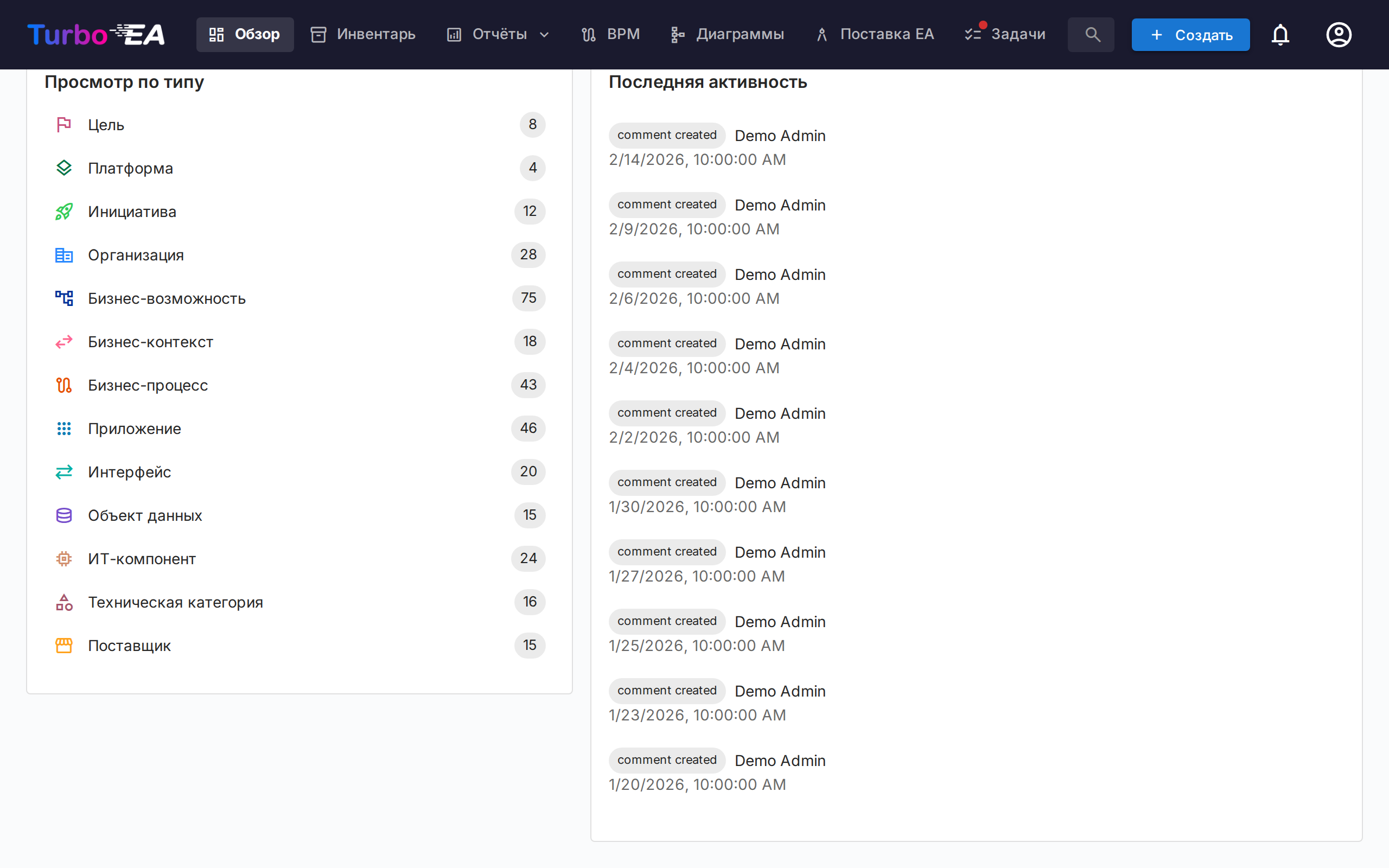Click the notifications bell icon
Screen dimensions: 1389x868
click(1280, 34)
